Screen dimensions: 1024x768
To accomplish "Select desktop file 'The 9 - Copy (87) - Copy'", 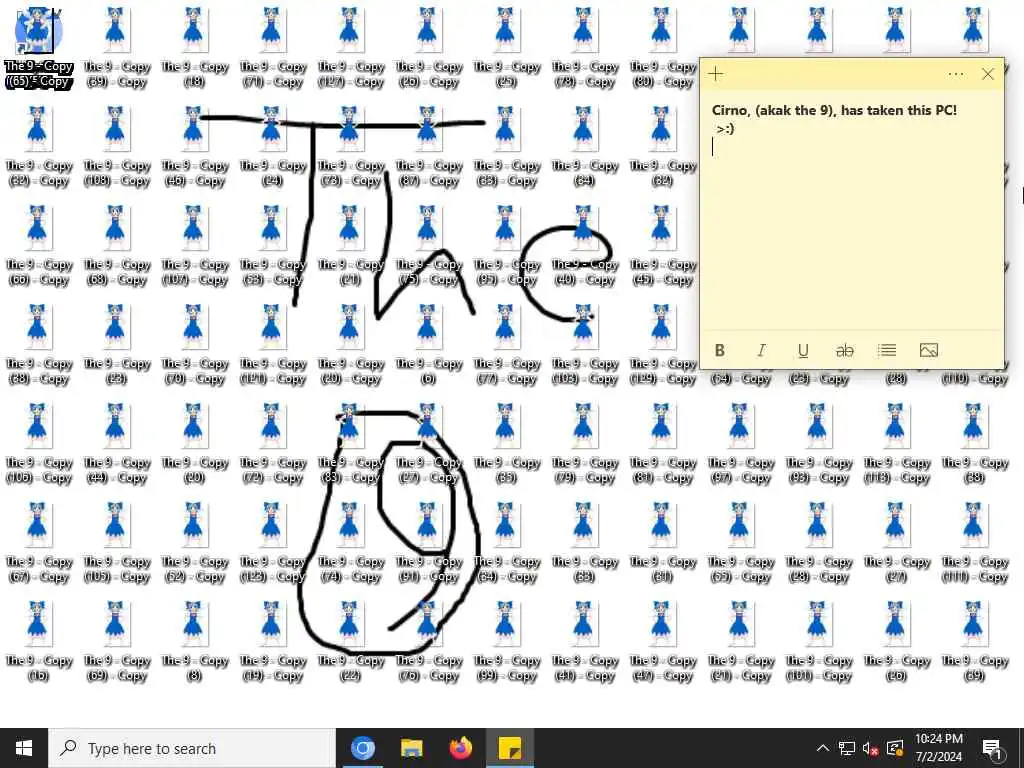I will [428, 146].
